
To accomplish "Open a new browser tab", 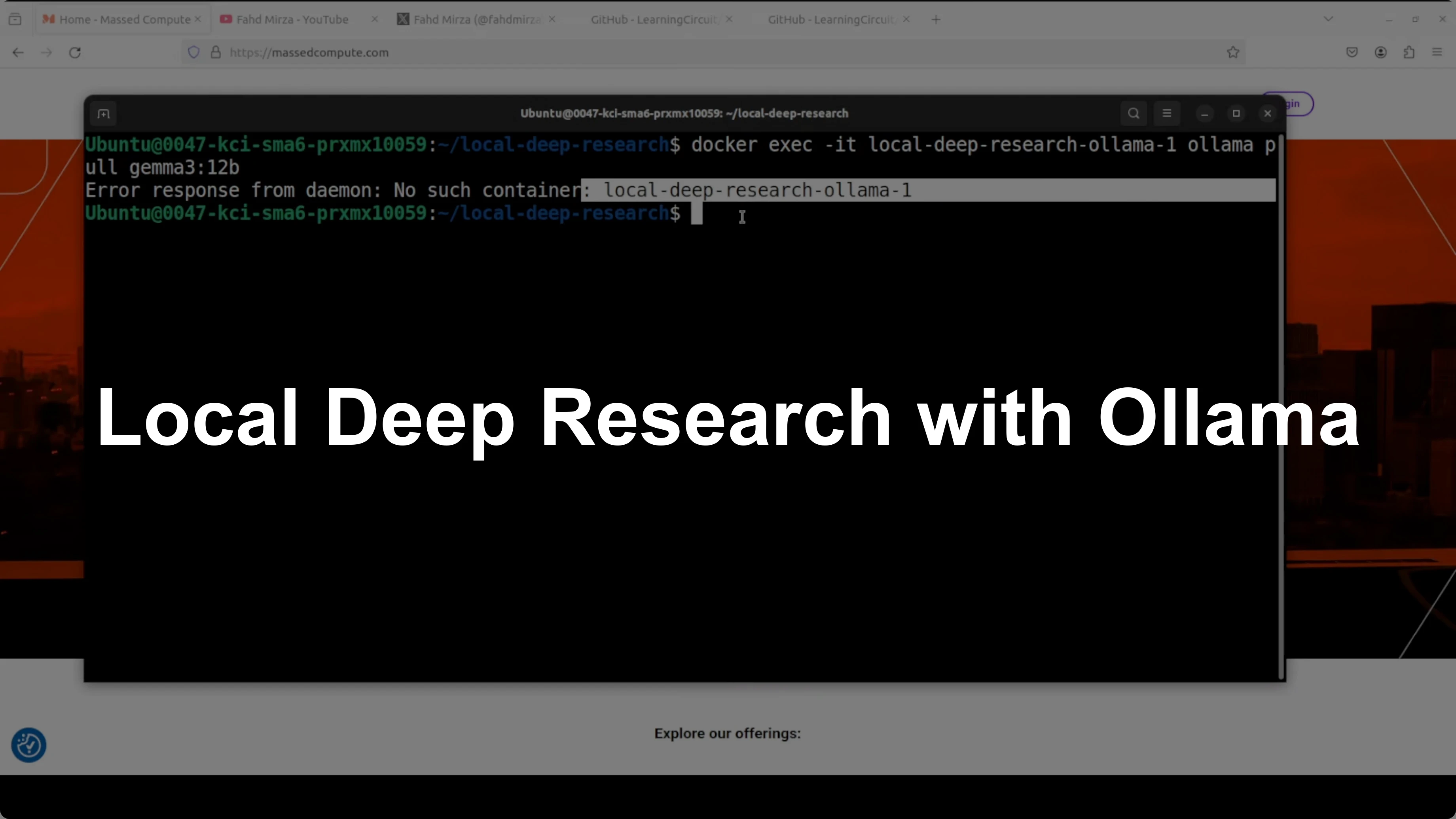I will (936, 20).
